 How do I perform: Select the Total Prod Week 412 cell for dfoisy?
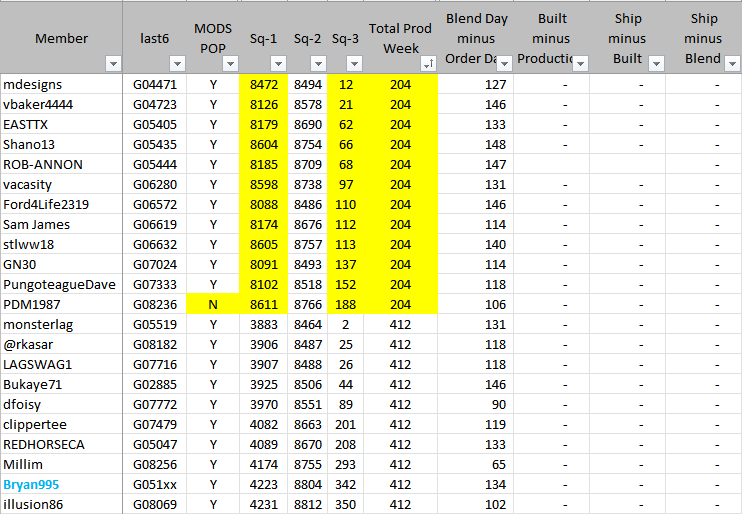click(x=400, y=405)
